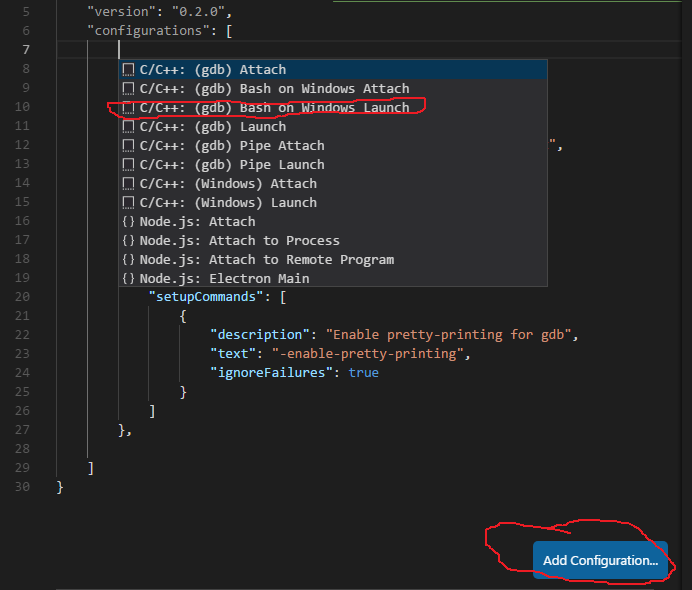Click the Add Configuration... button
This screenshot has width=692, height=590.
coord(600,560)
